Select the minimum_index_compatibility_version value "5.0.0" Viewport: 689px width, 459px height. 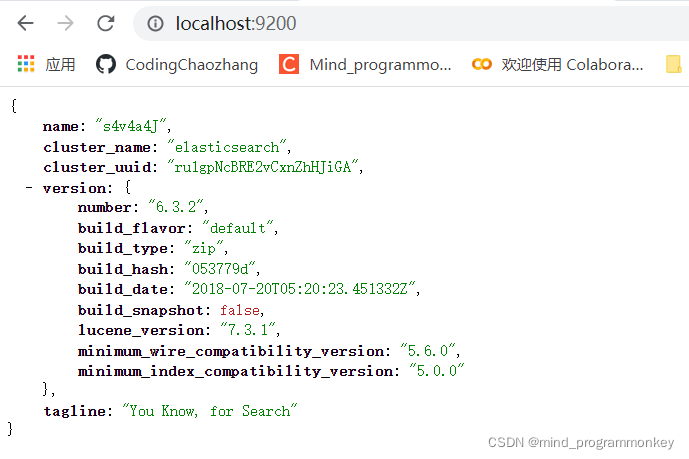pos(437,371)
